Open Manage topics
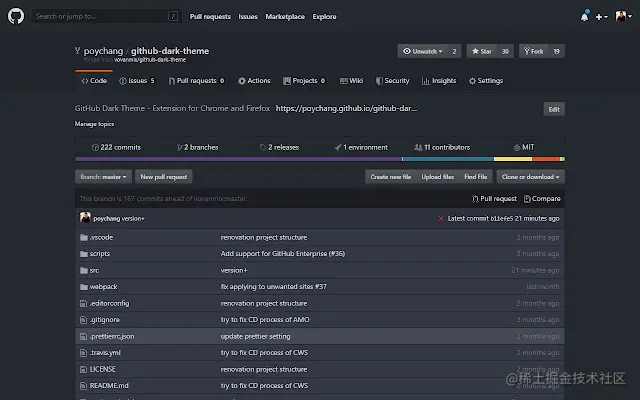This screenshot has width=640, height=400. tap(94, 124)
